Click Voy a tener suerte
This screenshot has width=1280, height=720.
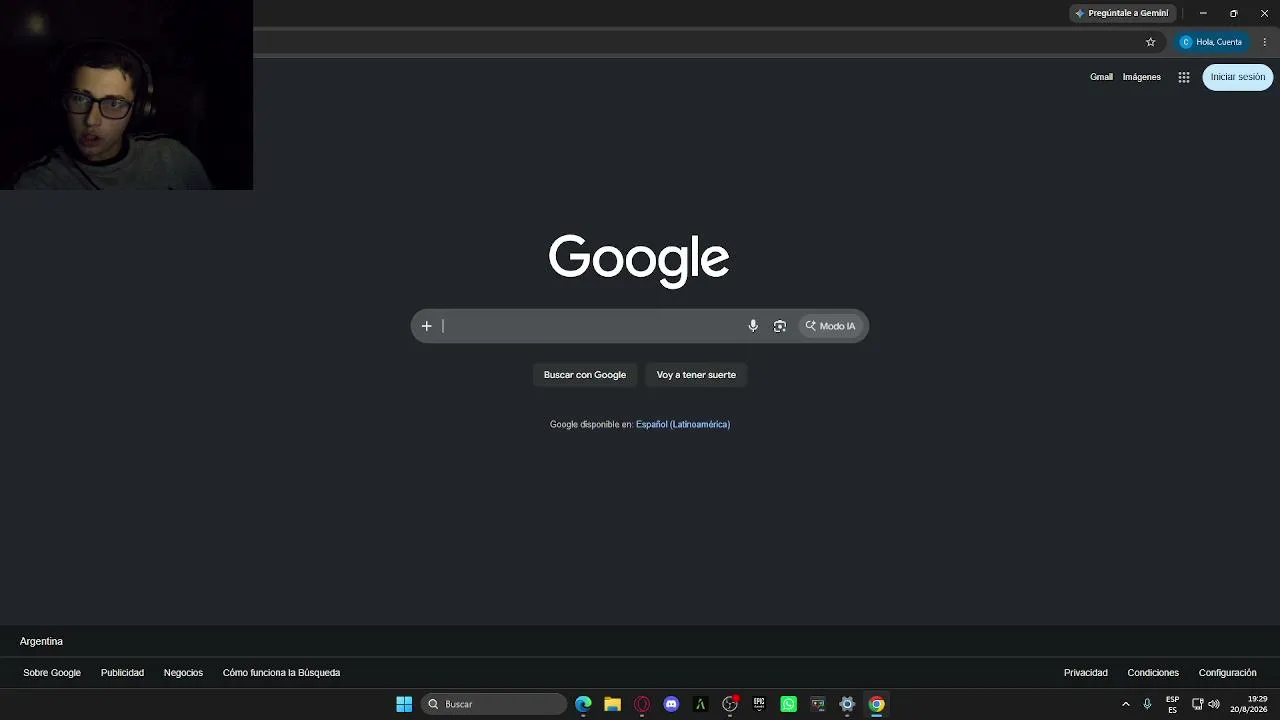click(x=696, y=375)
